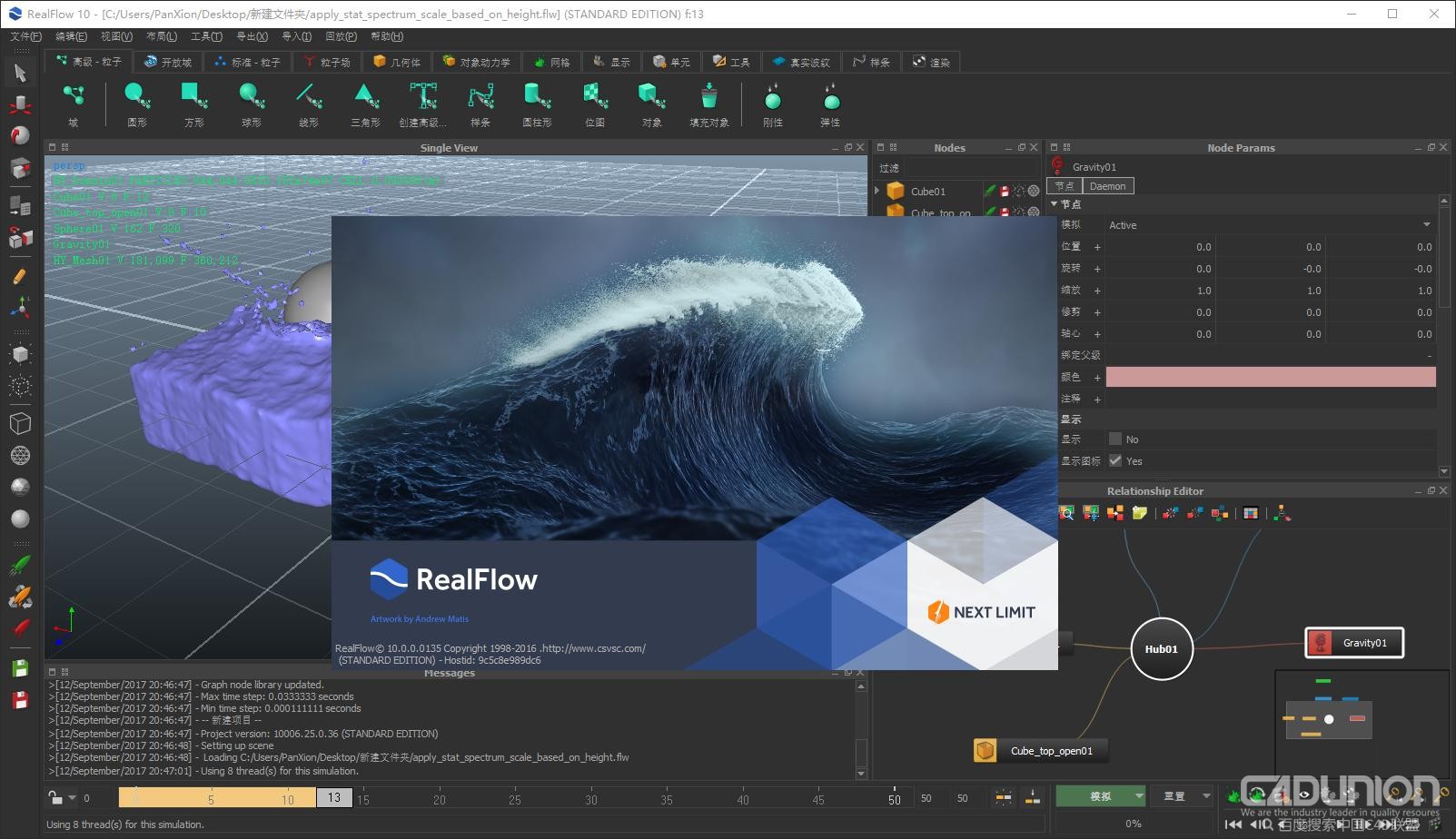Click Cube01 red export-disk icon in Nodes

(x=1005, y=192)
